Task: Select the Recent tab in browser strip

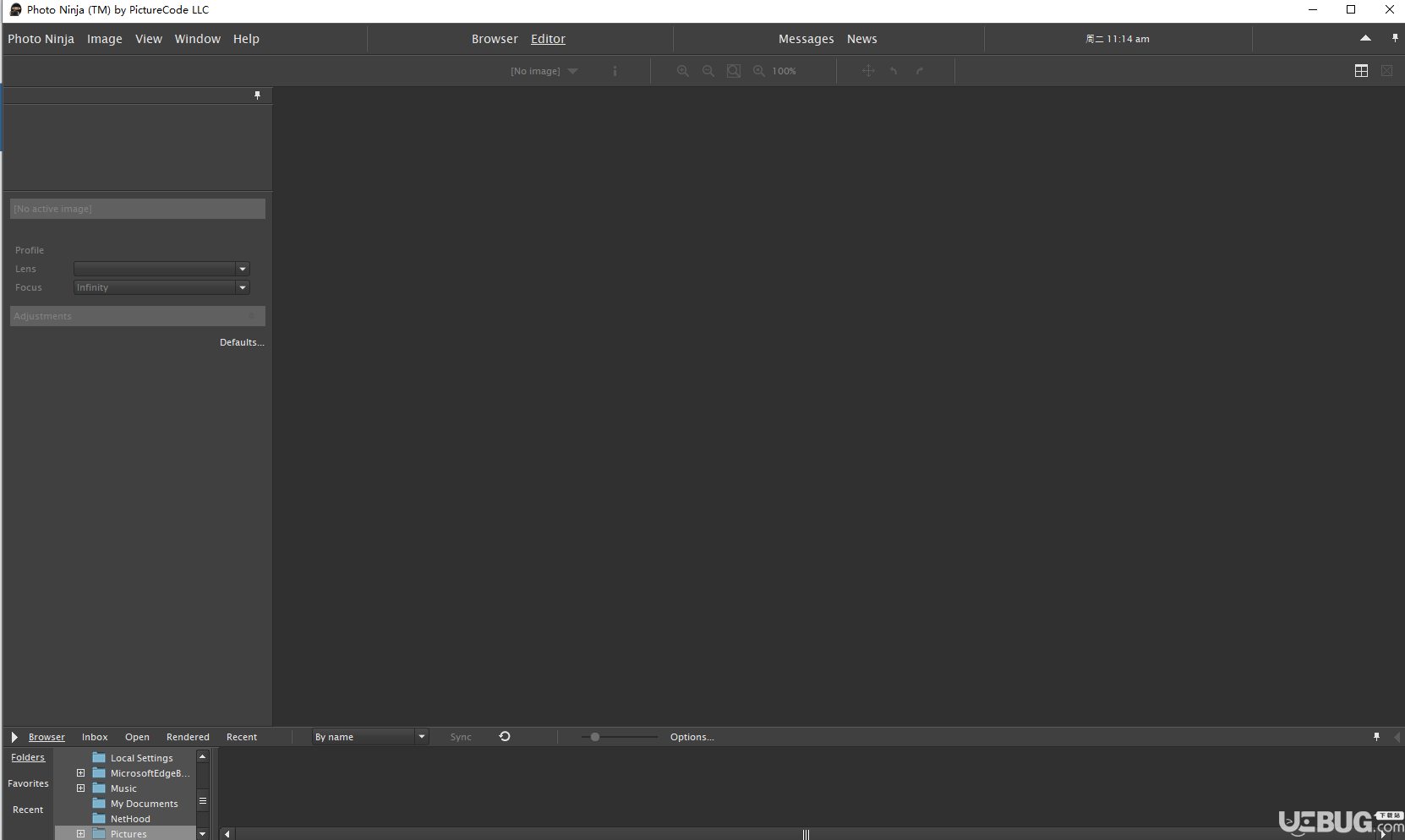Action: coord(242,737)
